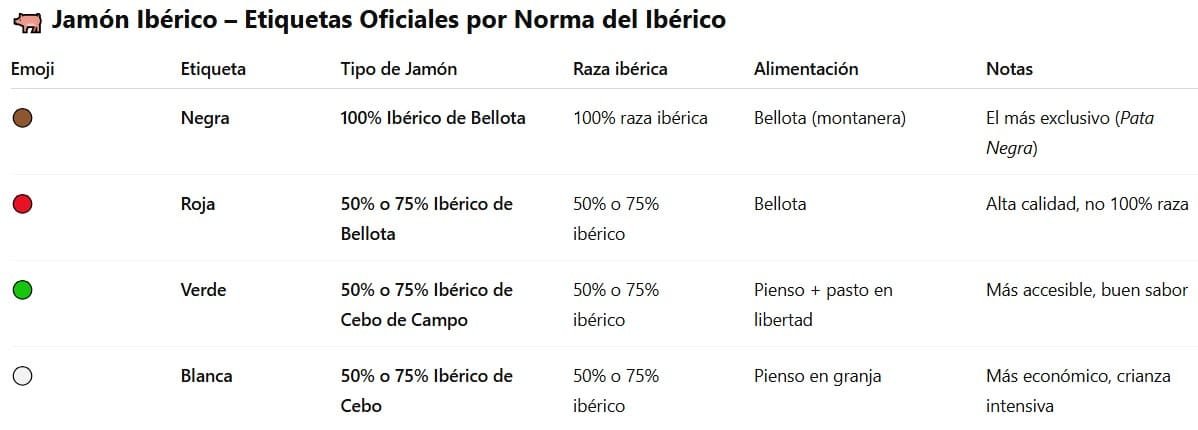Click the 'Más accesible, buen sabor' note

tap(1084, 290)
